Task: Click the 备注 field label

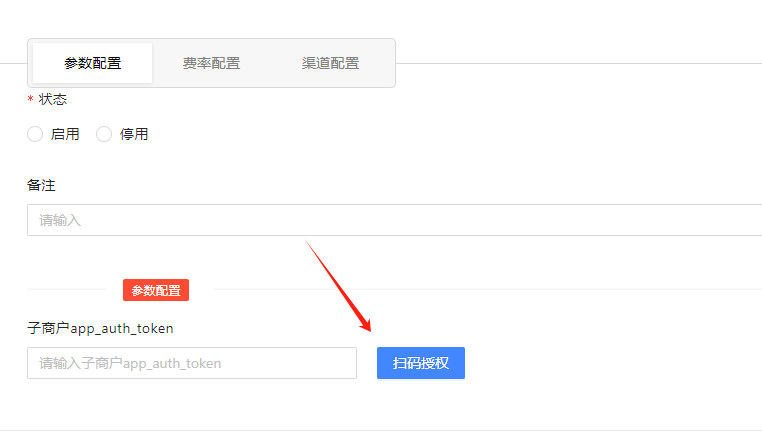Action: [40, 185]
